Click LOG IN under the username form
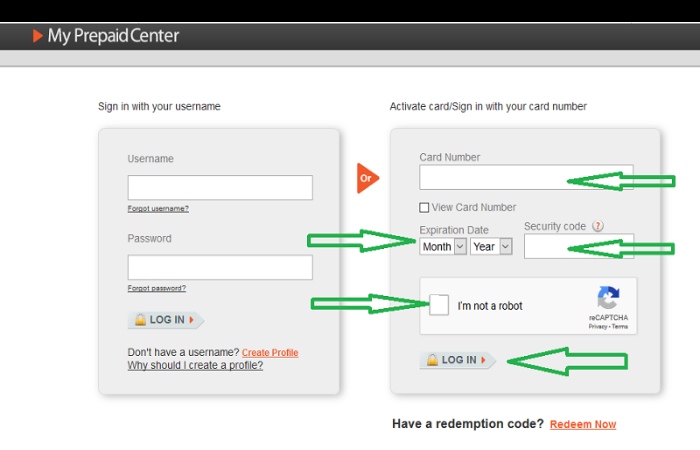Viewport: 700px width, 450px height. (x=166, y=320)
